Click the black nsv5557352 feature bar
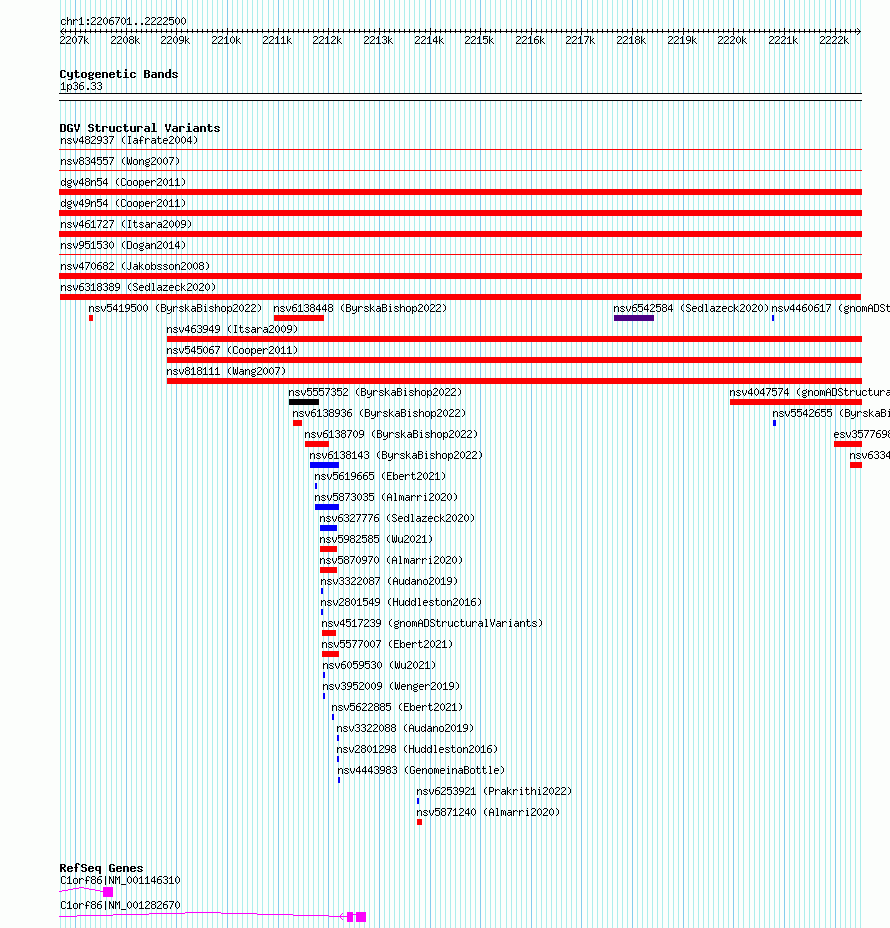Viewport: 890px width, 928px height. tap(304, 402)
